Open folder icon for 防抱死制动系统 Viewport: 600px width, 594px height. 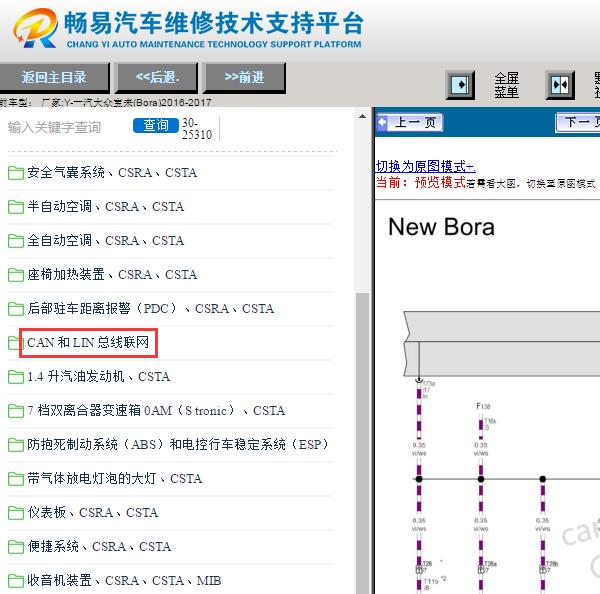coord(16,446)
